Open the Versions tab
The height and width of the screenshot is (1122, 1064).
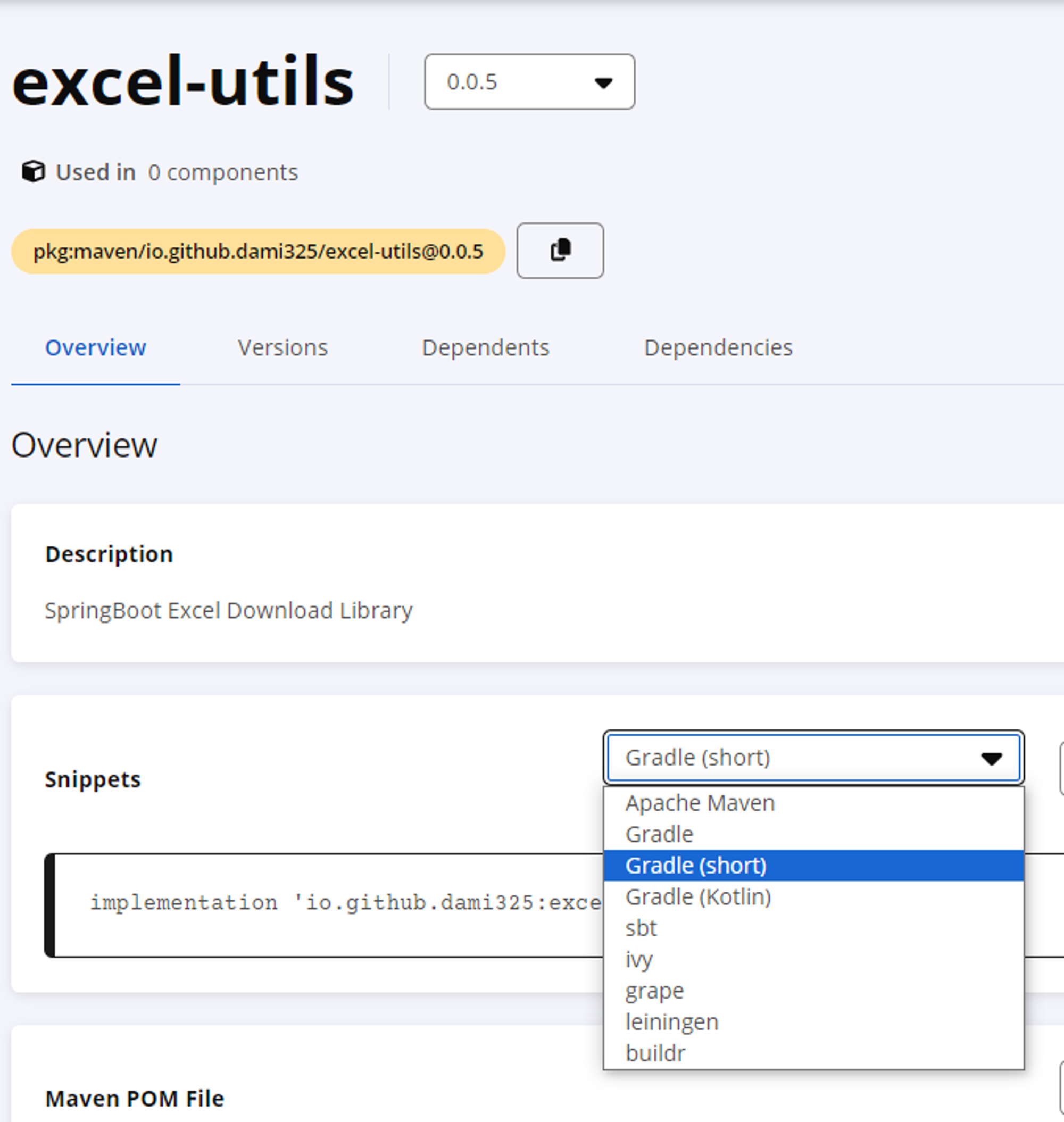(282, 348)
